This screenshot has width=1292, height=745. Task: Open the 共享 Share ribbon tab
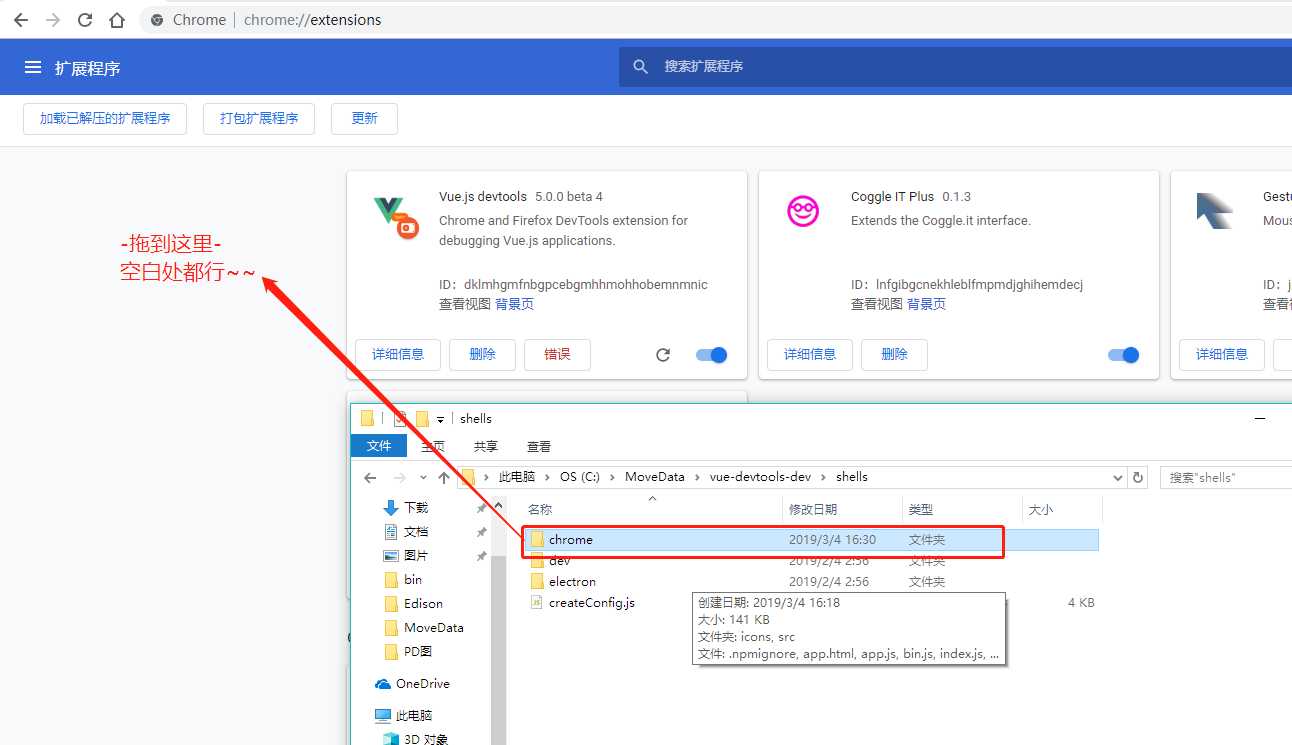click(486, 447)
